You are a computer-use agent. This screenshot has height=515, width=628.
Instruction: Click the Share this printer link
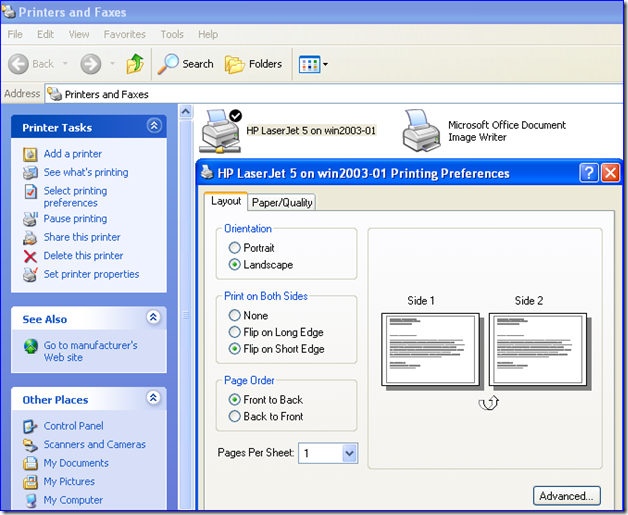(82, 237)
